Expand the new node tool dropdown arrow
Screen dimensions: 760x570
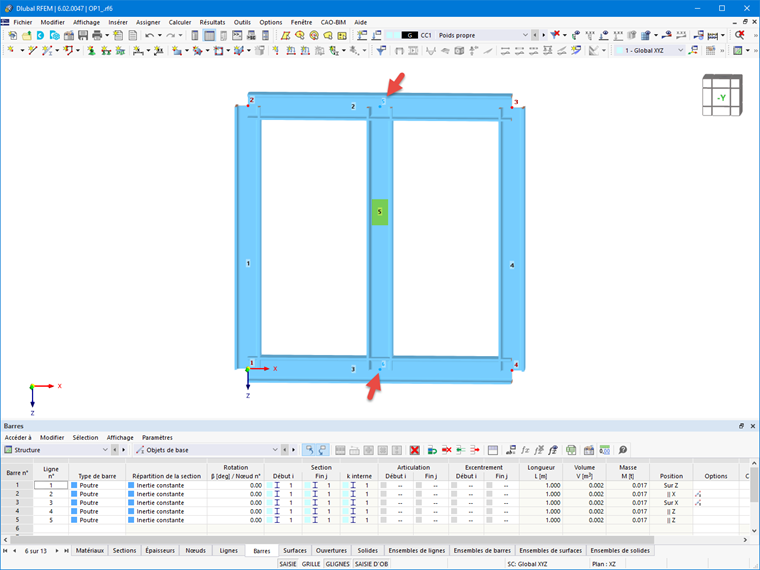coord(22,50)
